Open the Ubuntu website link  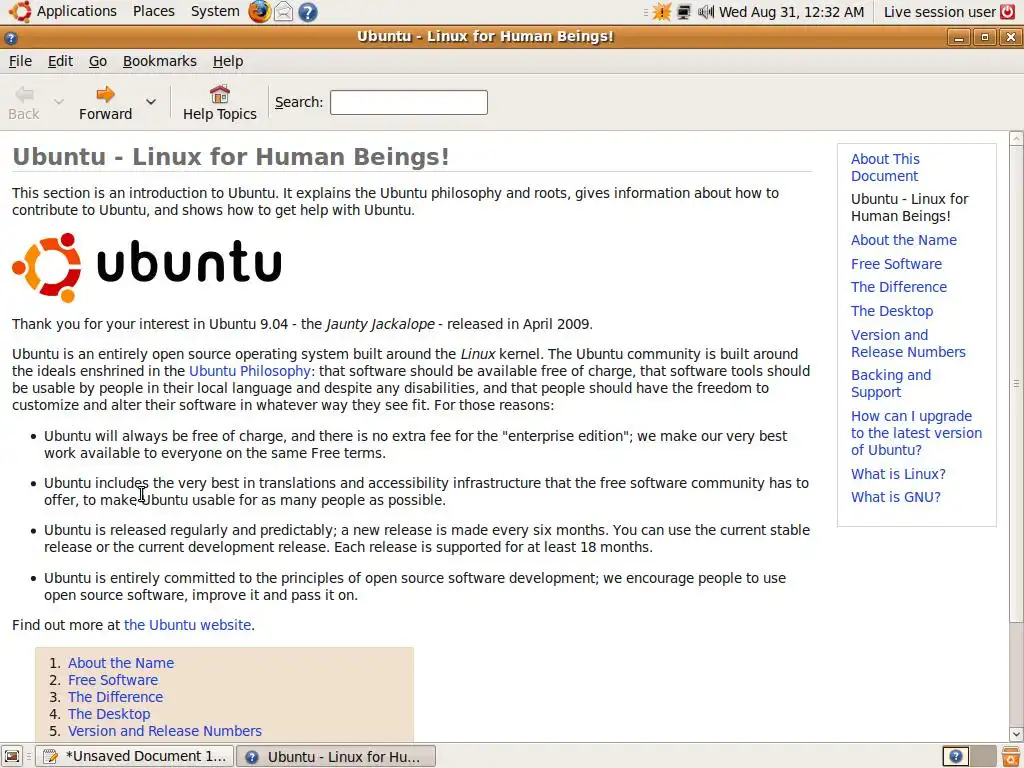click(x=187, y=625)
